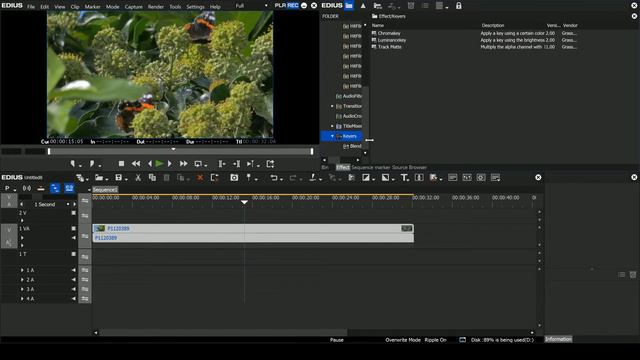Image resolution: width=640 pixels, height=360 pixels.
Task: Click the voice-over microphone icon
Action: click(419, 178)
